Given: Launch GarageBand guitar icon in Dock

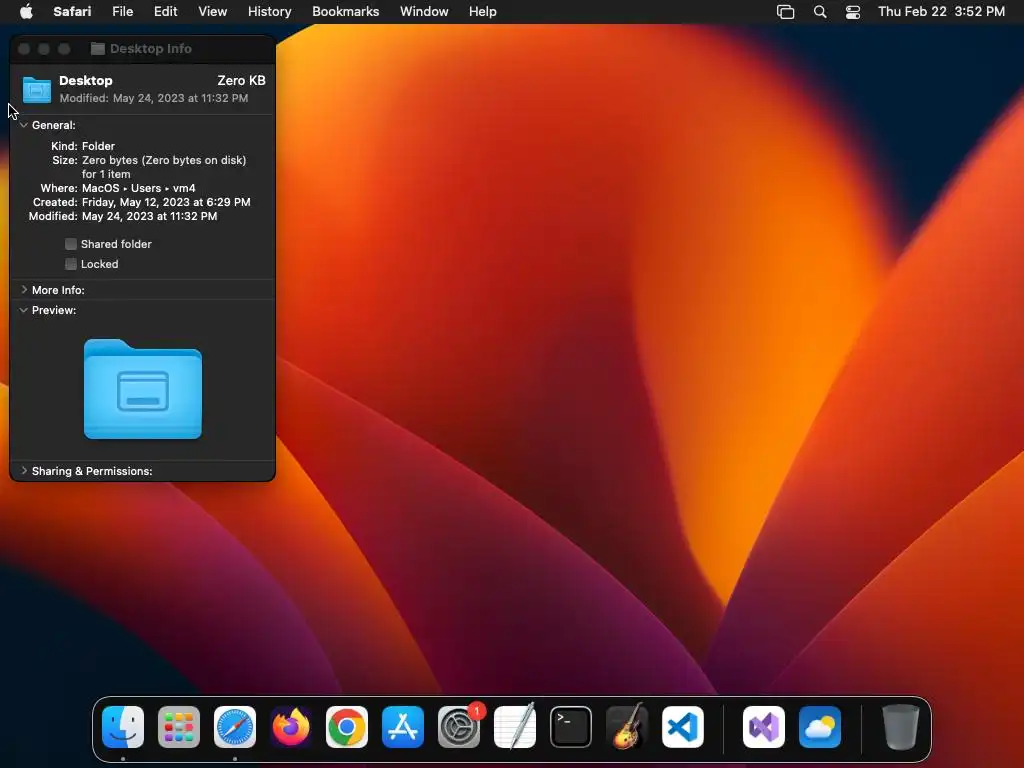Looking at the screenshot, I should (x=627, y=727).
